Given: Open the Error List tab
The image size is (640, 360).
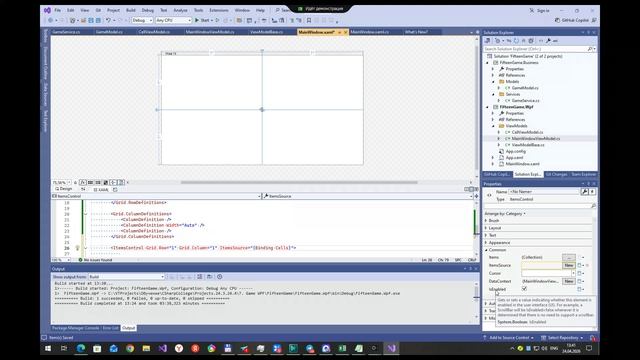Looking at the screenshot, I should [x=110, y=328].
